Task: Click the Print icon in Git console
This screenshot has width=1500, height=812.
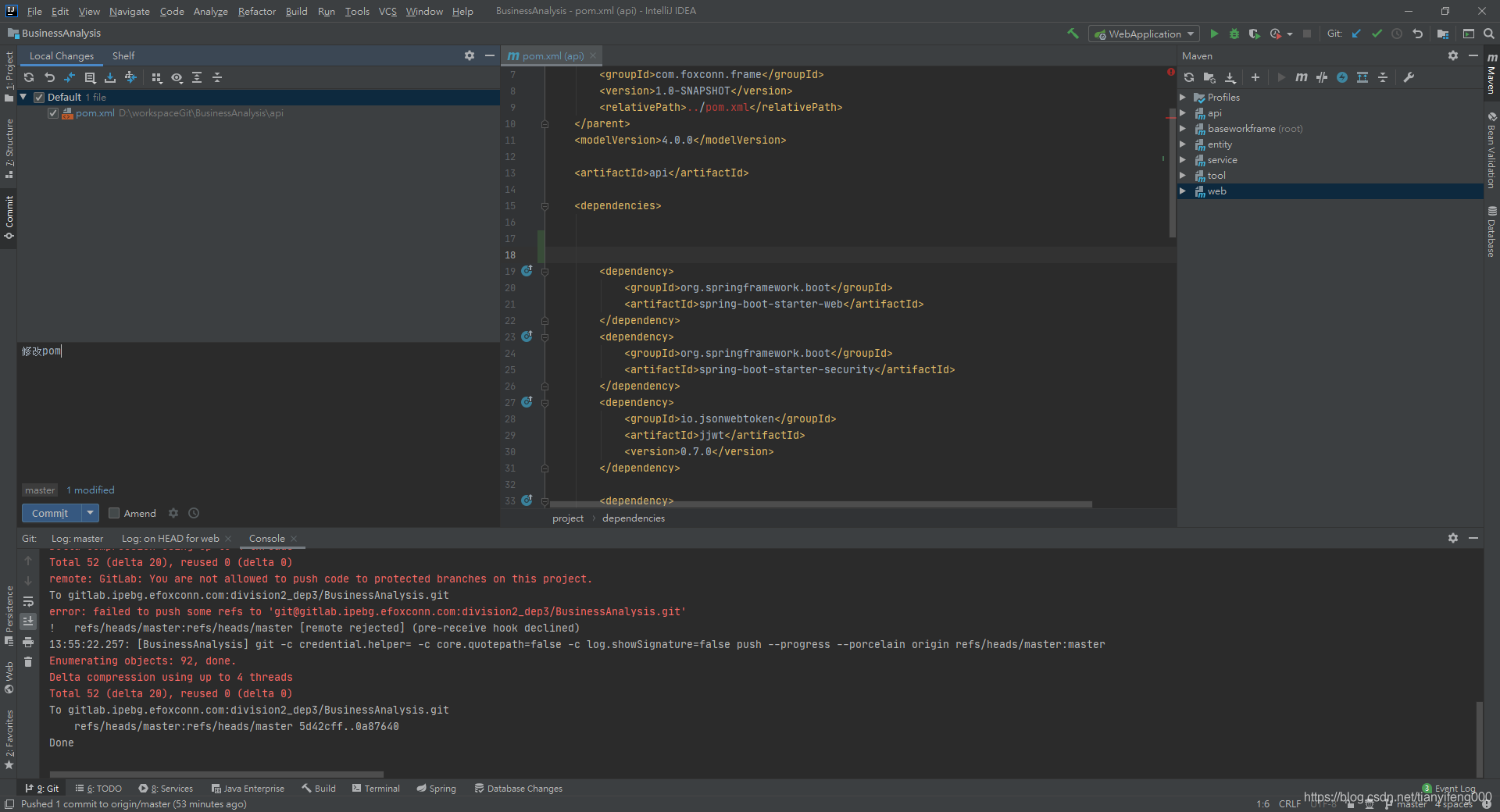Action: click(x=28, y=642)
